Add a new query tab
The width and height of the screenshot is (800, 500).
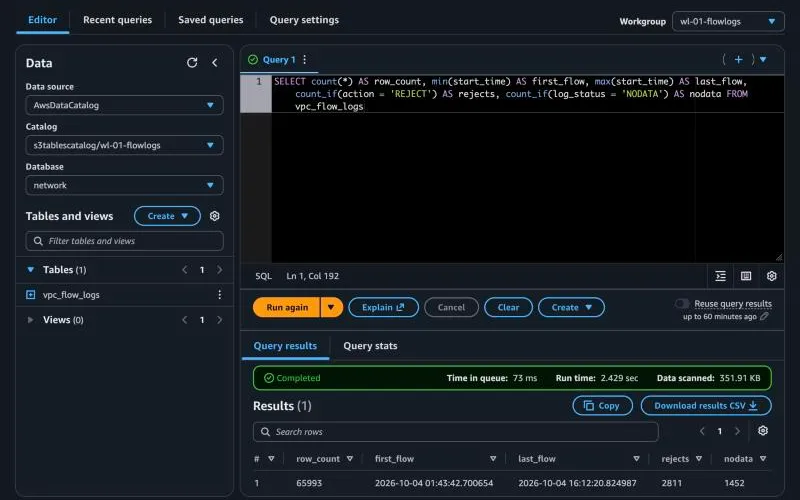[x=738, y=60]
